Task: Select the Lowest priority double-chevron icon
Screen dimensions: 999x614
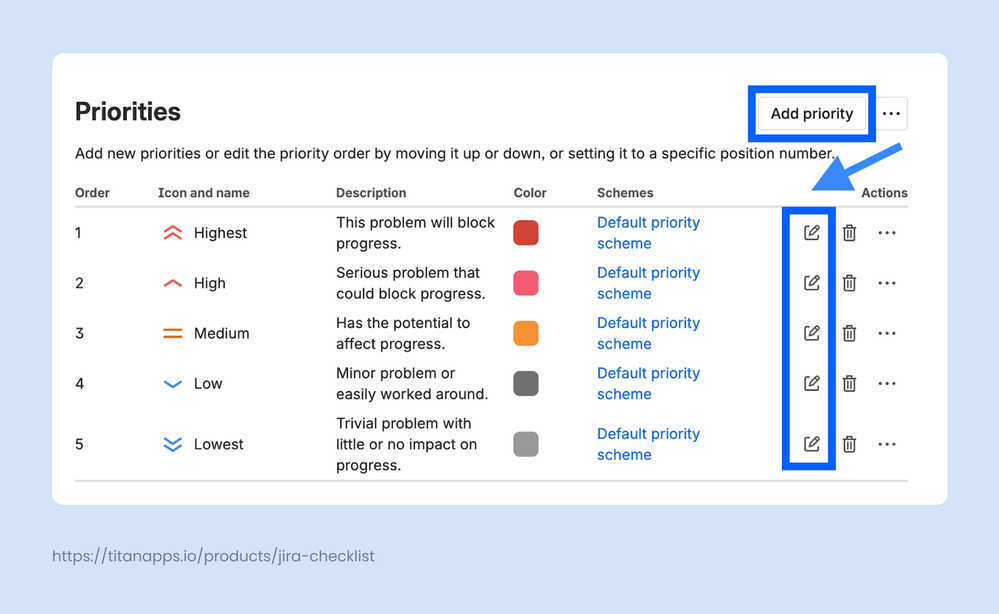Action: 172,444
